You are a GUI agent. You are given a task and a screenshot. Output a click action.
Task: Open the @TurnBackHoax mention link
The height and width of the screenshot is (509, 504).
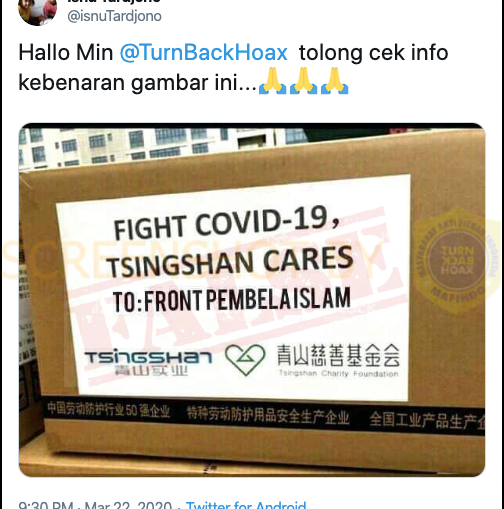pos(203,53)
